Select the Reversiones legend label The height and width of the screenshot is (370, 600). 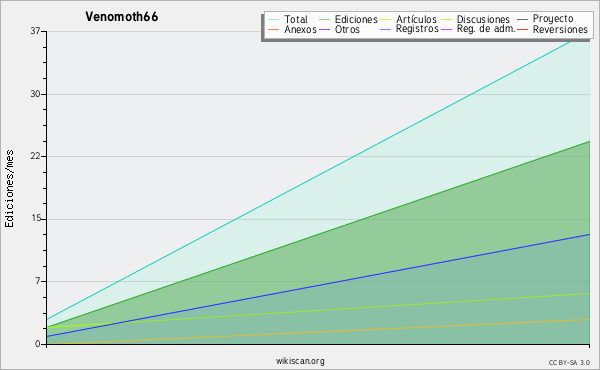(x=560, y=29)
